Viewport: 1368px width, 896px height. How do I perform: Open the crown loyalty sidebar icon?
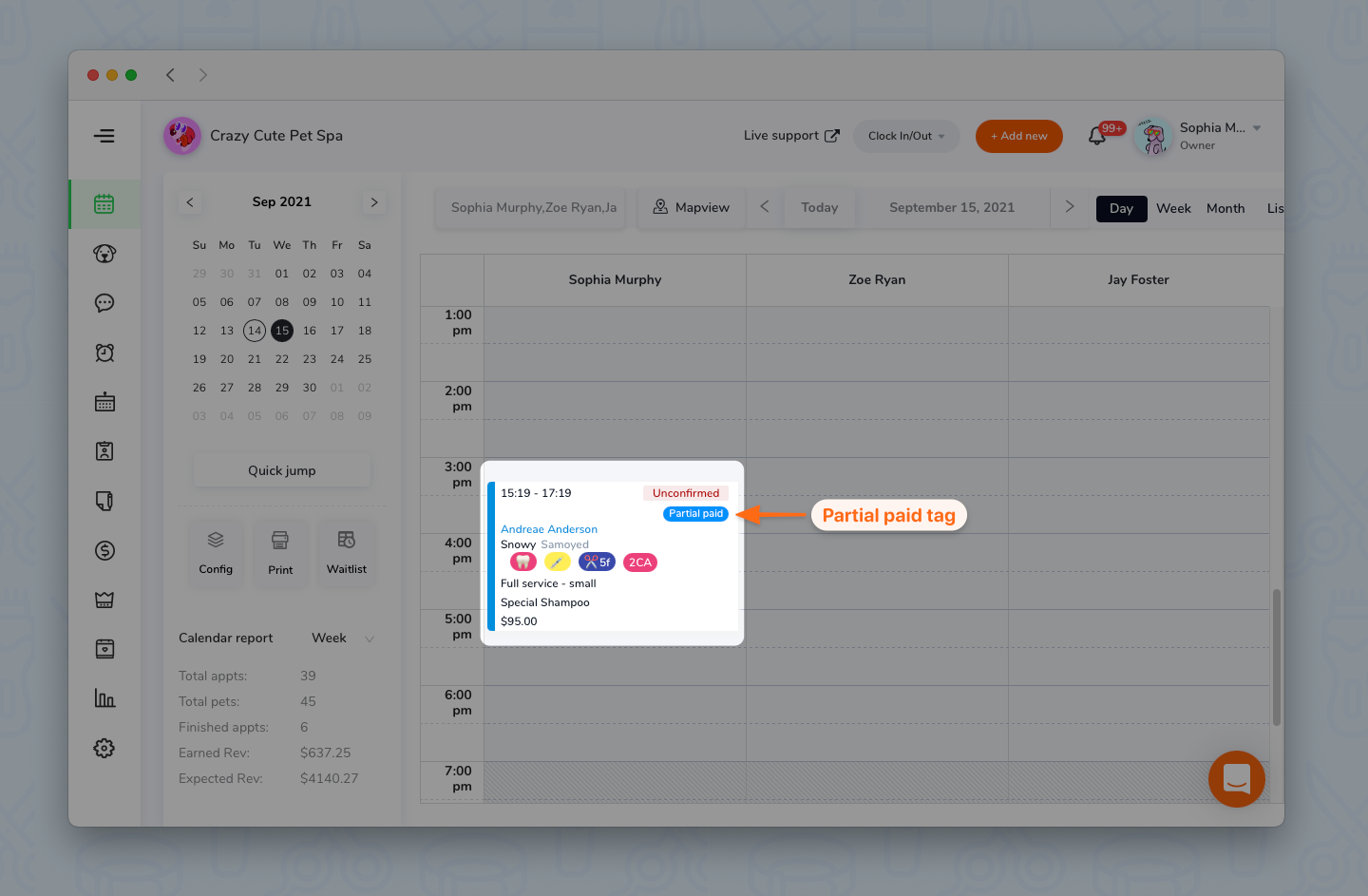point(104,600)
